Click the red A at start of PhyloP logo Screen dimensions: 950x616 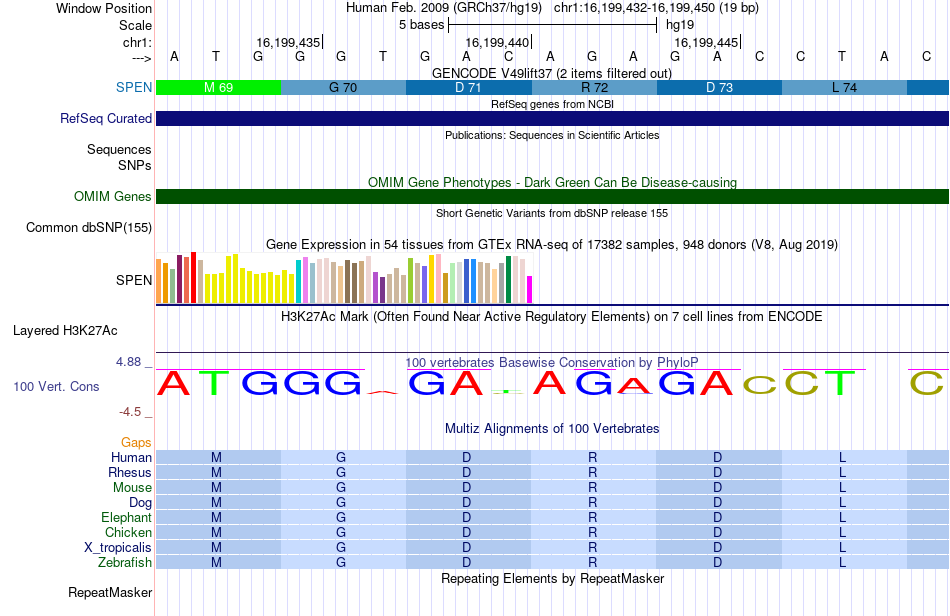(174, 383)
